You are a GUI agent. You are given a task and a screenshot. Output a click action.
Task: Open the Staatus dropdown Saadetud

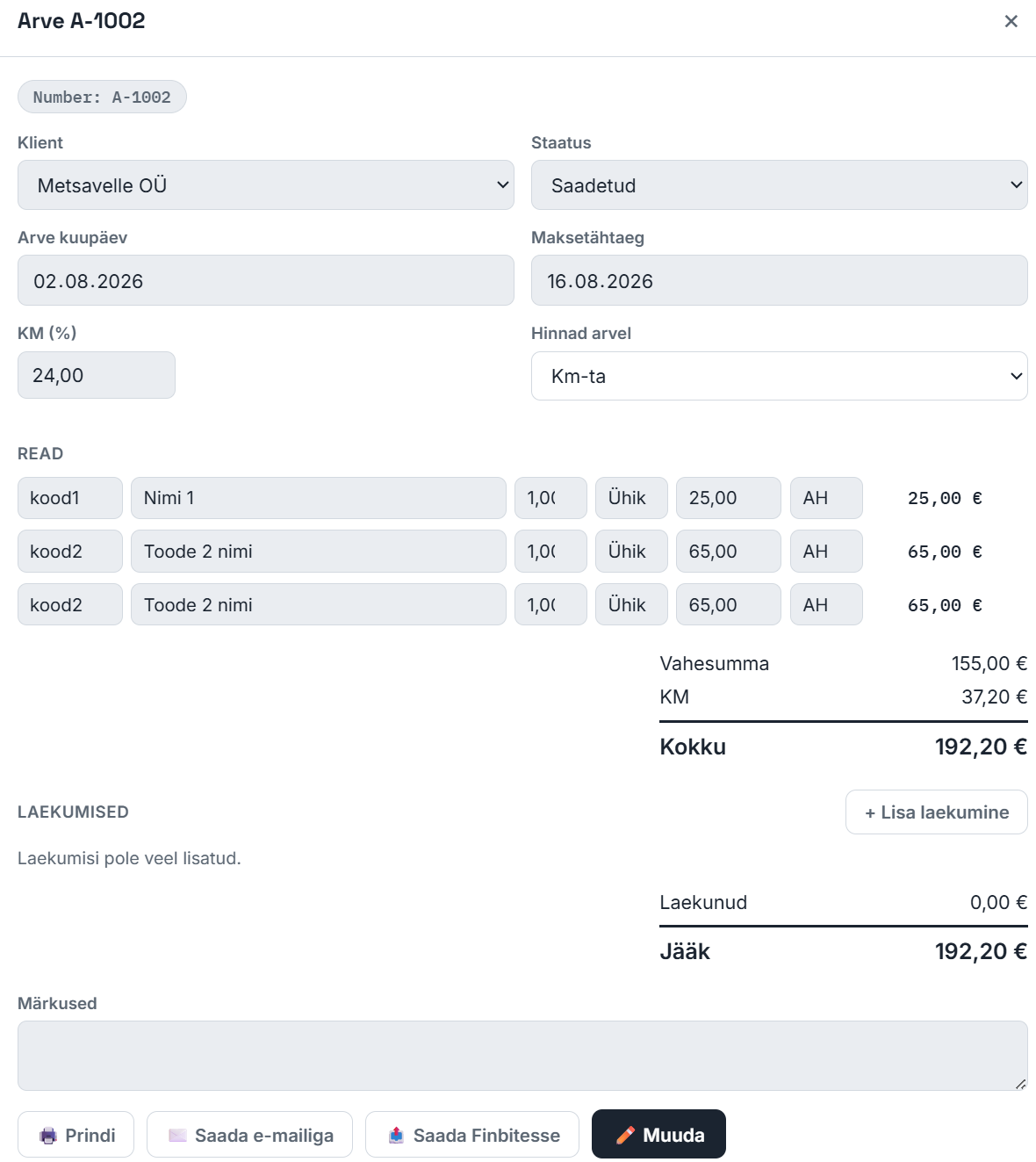click(780, 185)
